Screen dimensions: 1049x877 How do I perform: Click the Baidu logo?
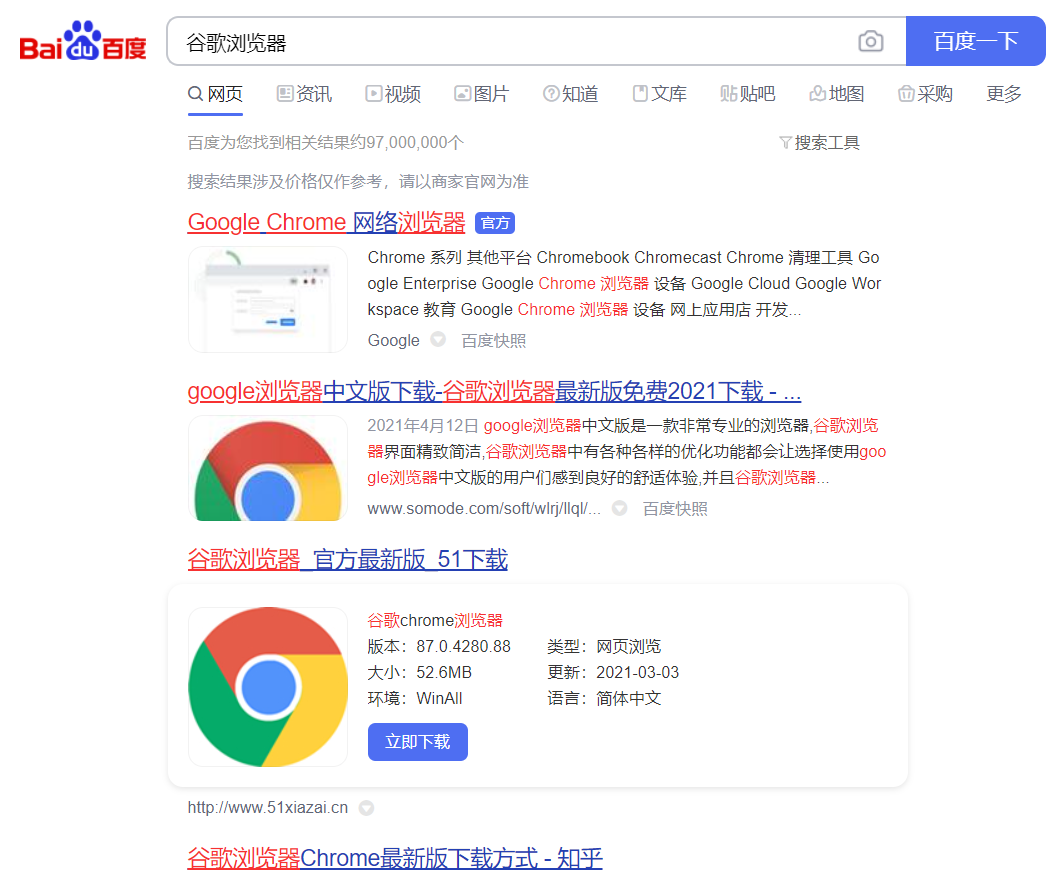point(83,41)
